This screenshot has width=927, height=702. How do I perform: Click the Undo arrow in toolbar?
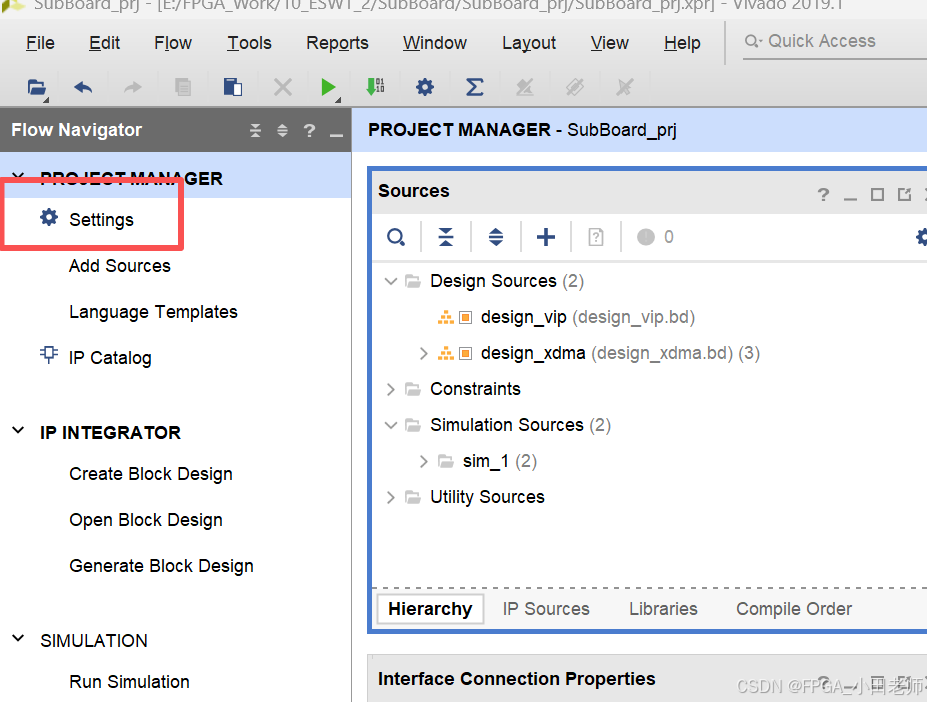pos(83,88)
